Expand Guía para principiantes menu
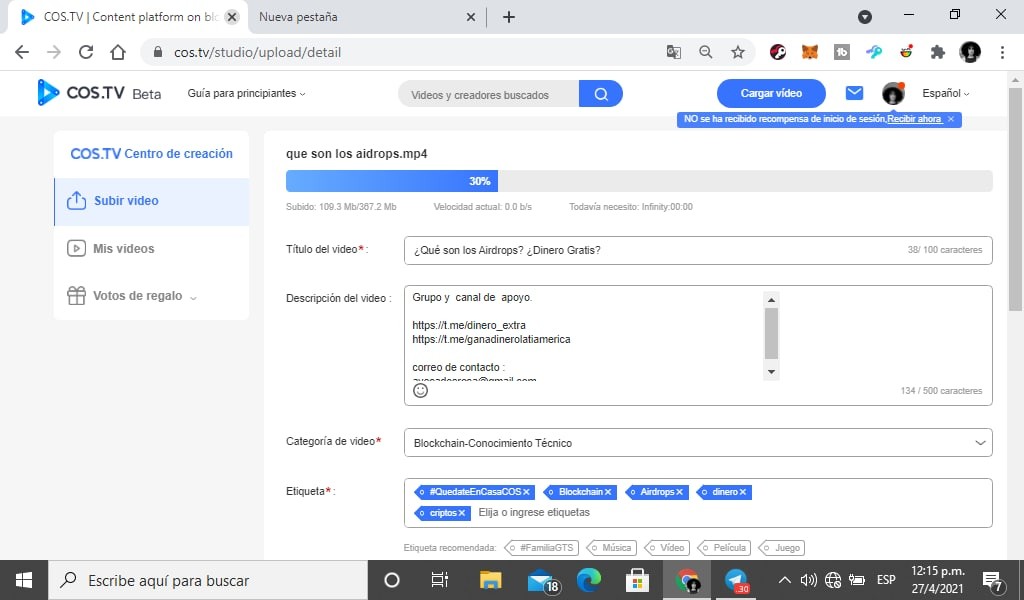1024x600 pixels. pos(246,93)
